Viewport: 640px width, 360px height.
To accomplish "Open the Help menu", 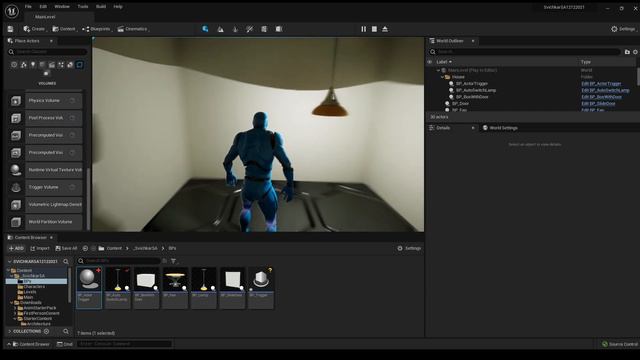I will [x=118, y=7].
